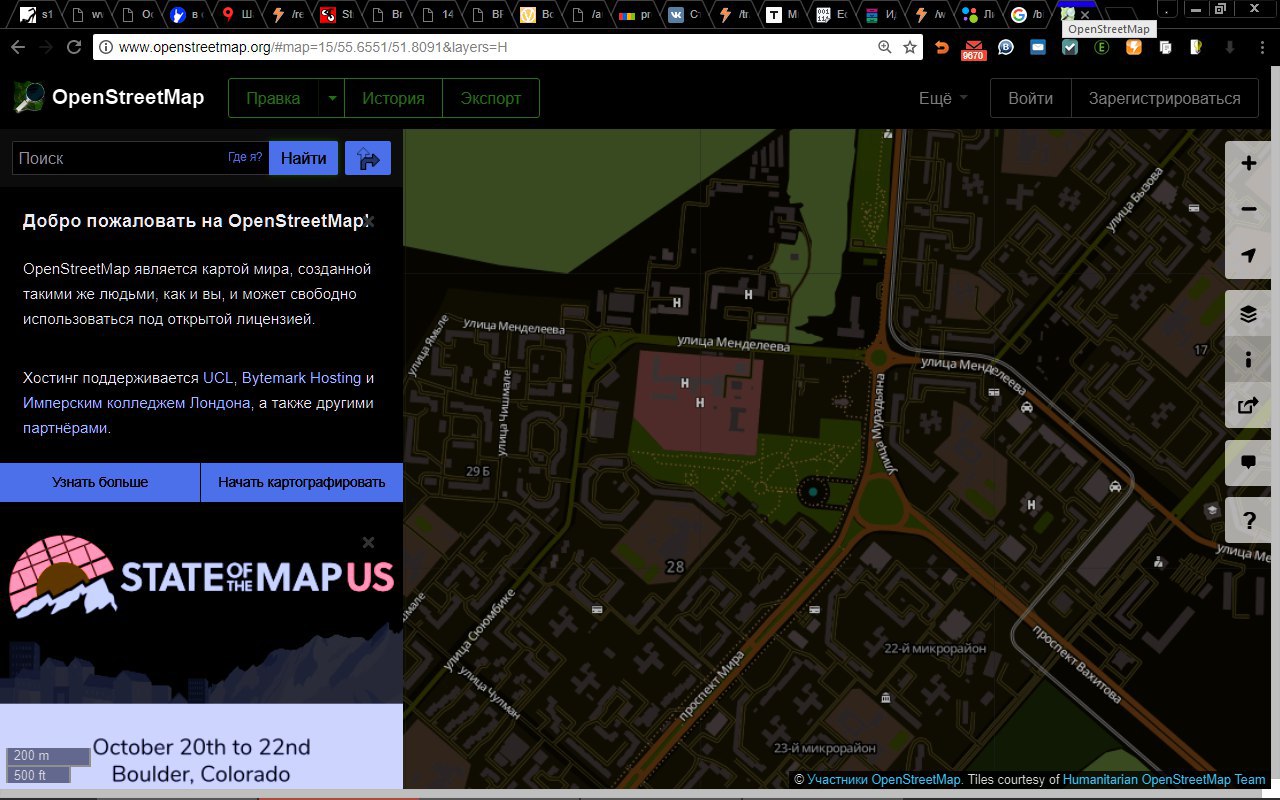
Task: Click the Узнать больше button
Action: (x=100, y=482)
